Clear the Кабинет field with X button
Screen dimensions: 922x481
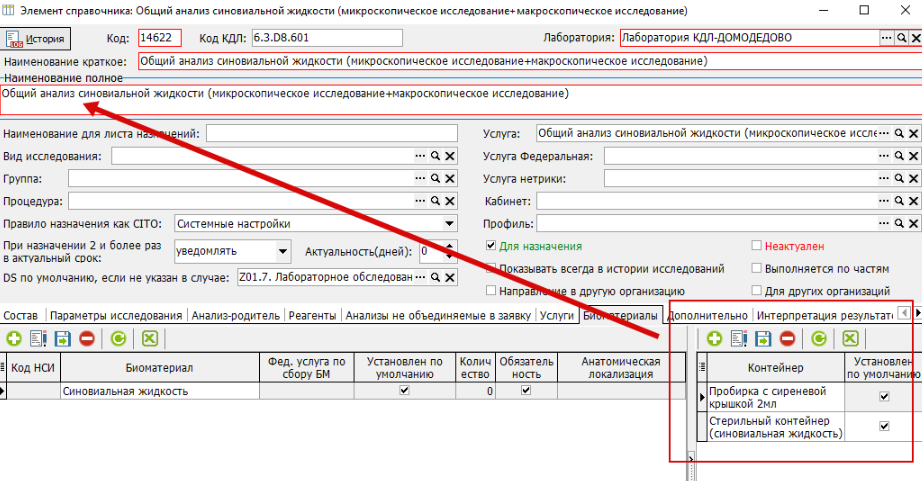click(914, 202)
